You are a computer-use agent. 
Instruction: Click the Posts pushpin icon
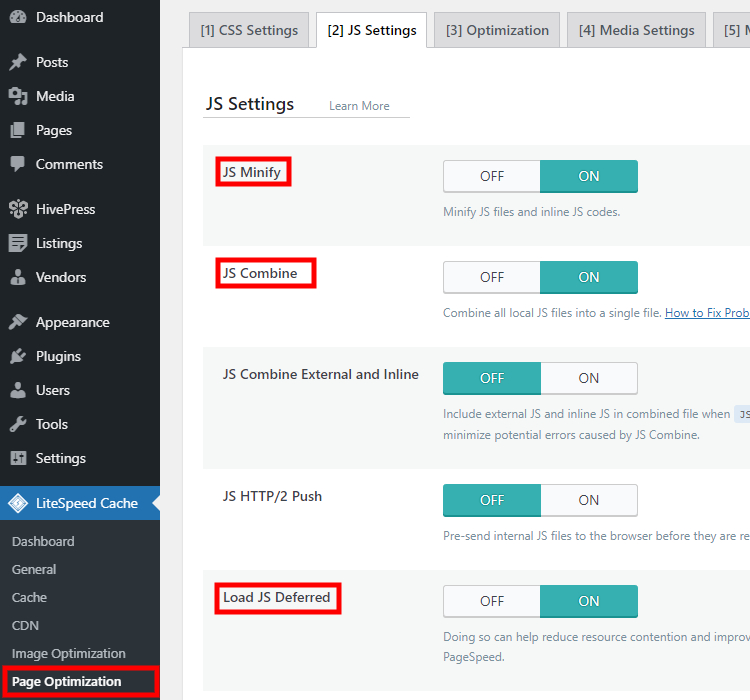tap(18, 62)
